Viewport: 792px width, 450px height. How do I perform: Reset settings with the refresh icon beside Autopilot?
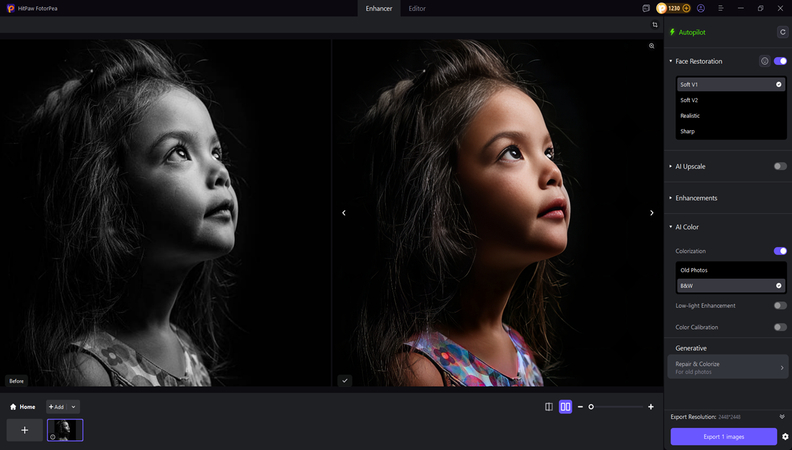tap(782, 32)
